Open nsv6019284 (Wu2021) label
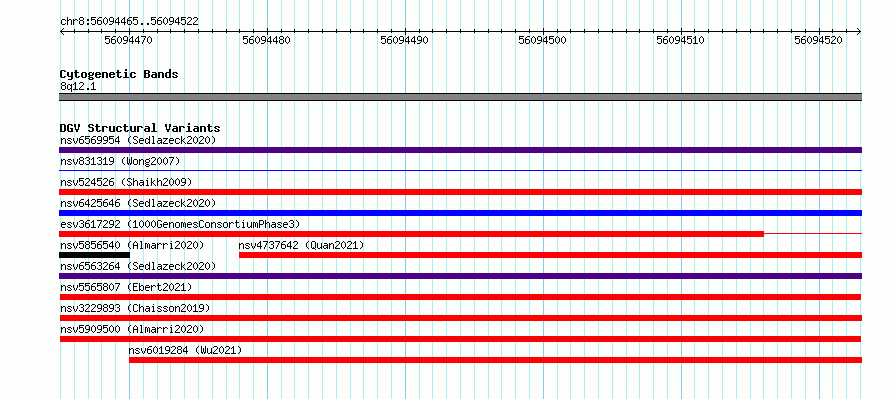Viewport: 890px width, 399px height. pos(186,350)
